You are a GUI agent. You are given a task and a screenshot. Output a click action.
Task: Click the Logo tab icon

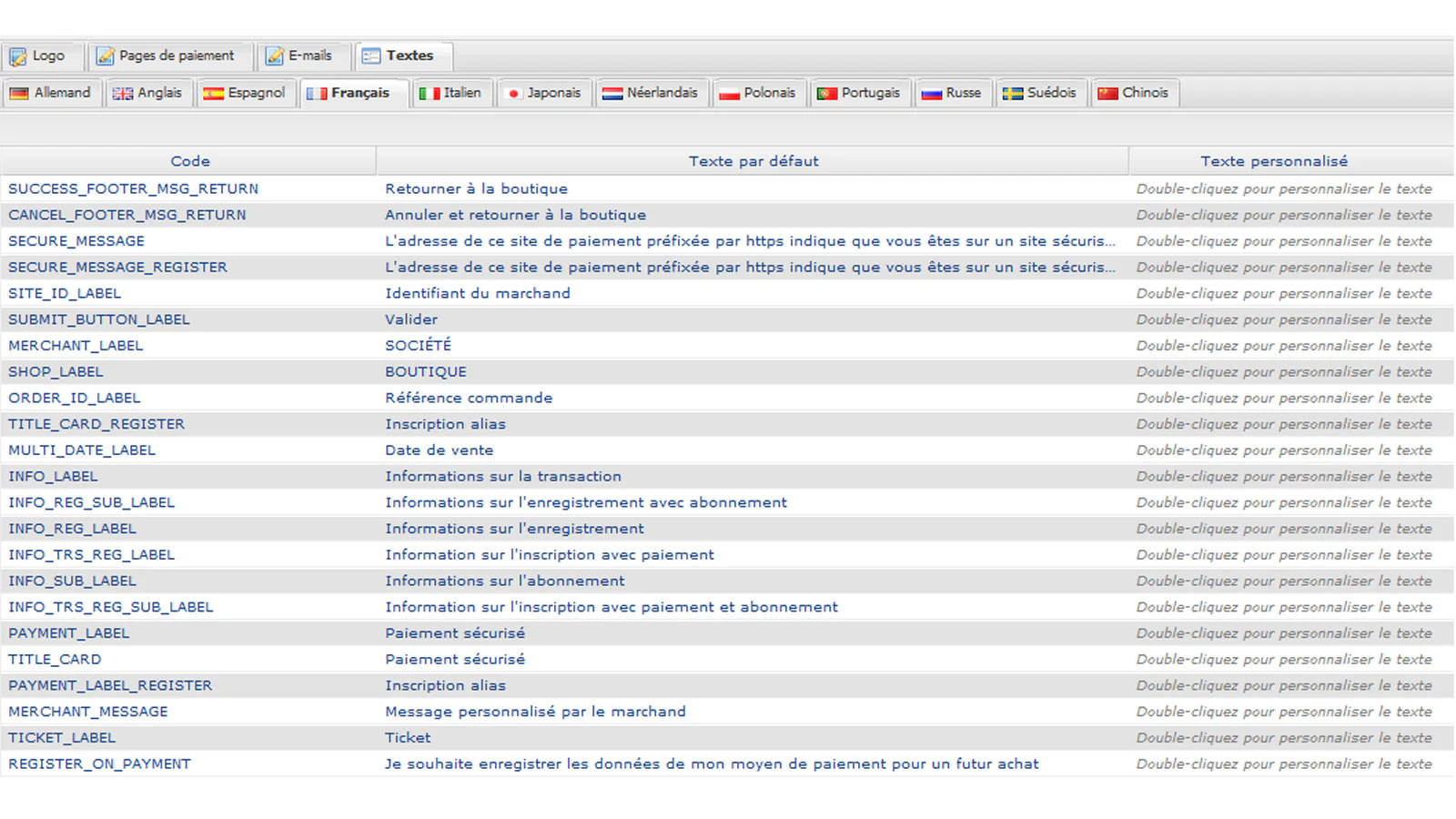[17, 56]
